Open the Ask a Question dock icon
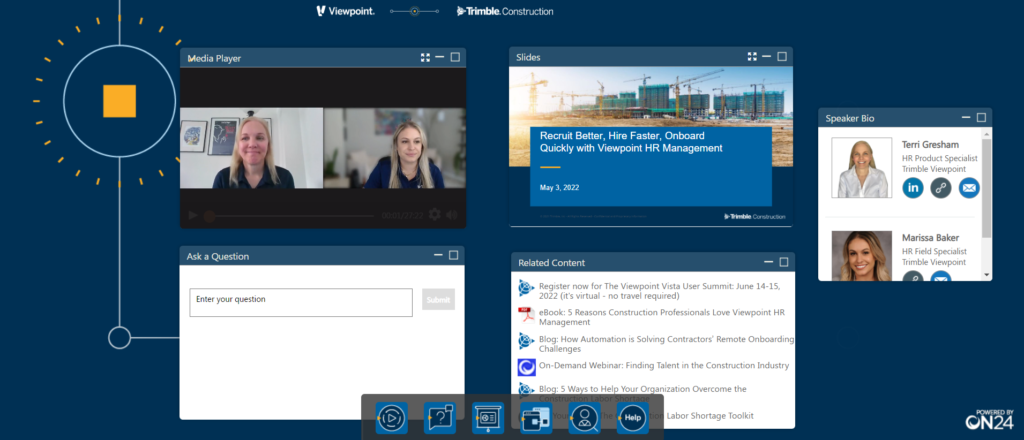This screenshot has height=440, width=1024. pos(440,418)
